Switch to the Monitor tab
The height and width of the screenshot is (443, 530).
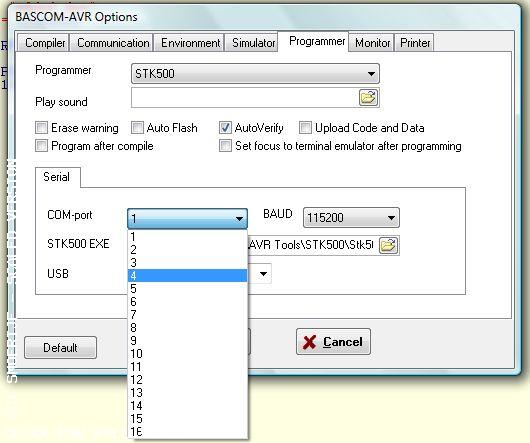372,43
